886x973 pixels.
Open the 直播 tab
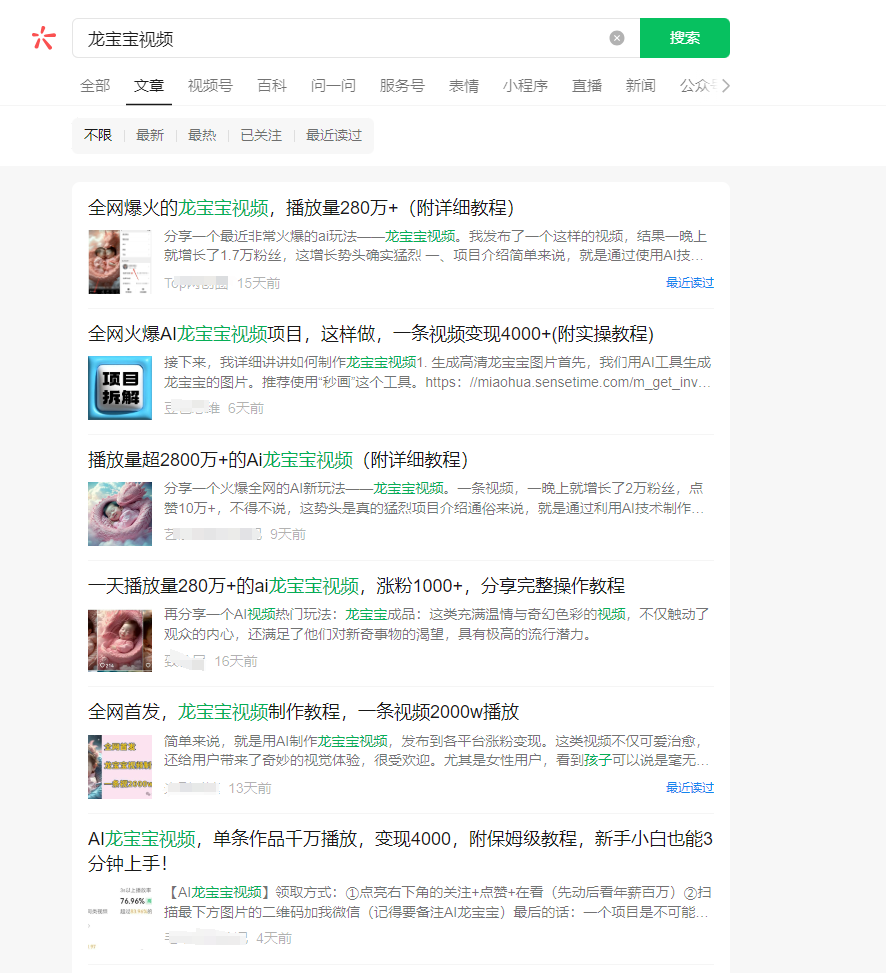(x=587, y=86)
